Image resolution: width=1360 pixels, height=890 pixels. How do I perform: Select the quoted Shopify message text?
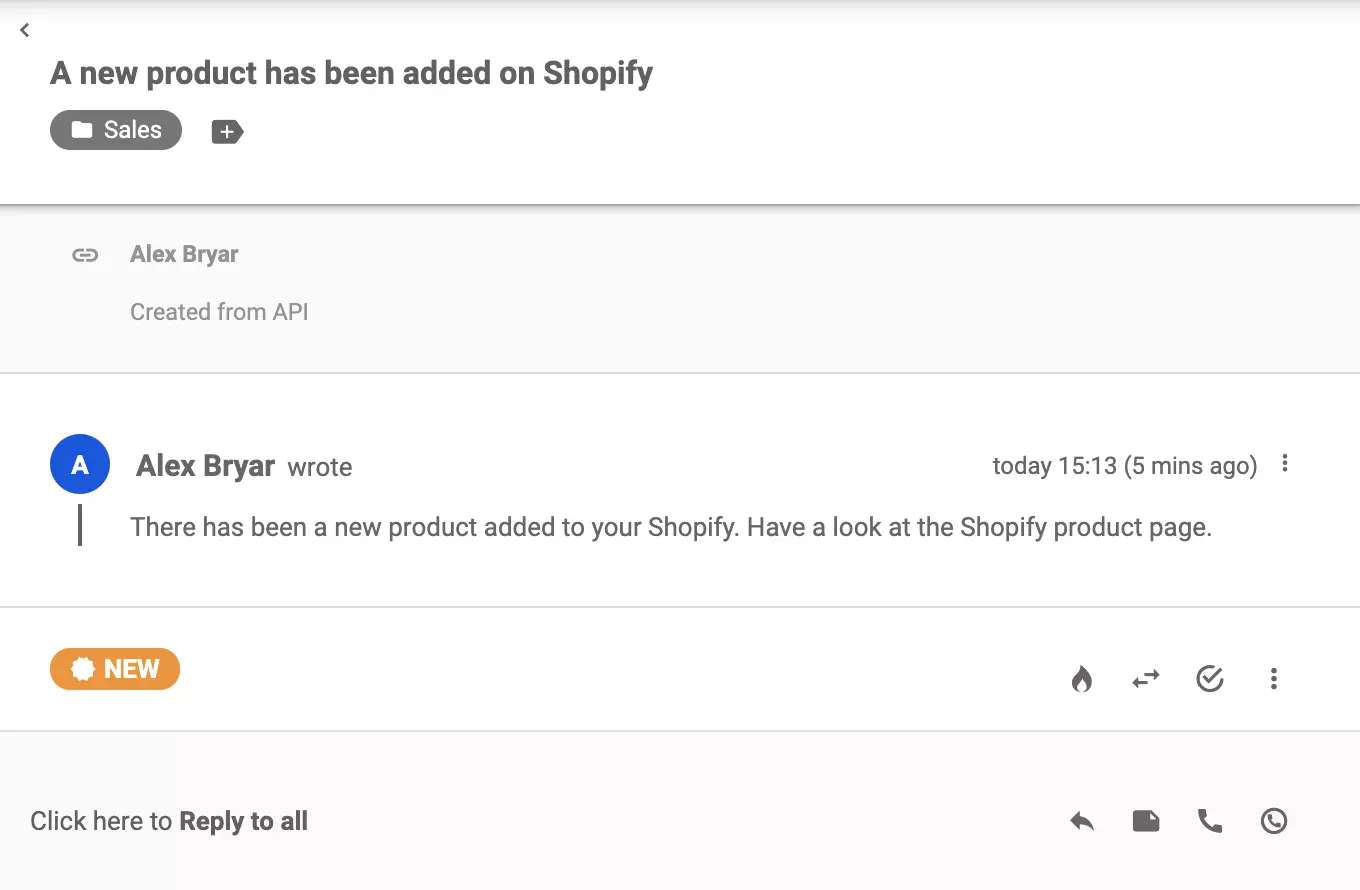point(670,527)
